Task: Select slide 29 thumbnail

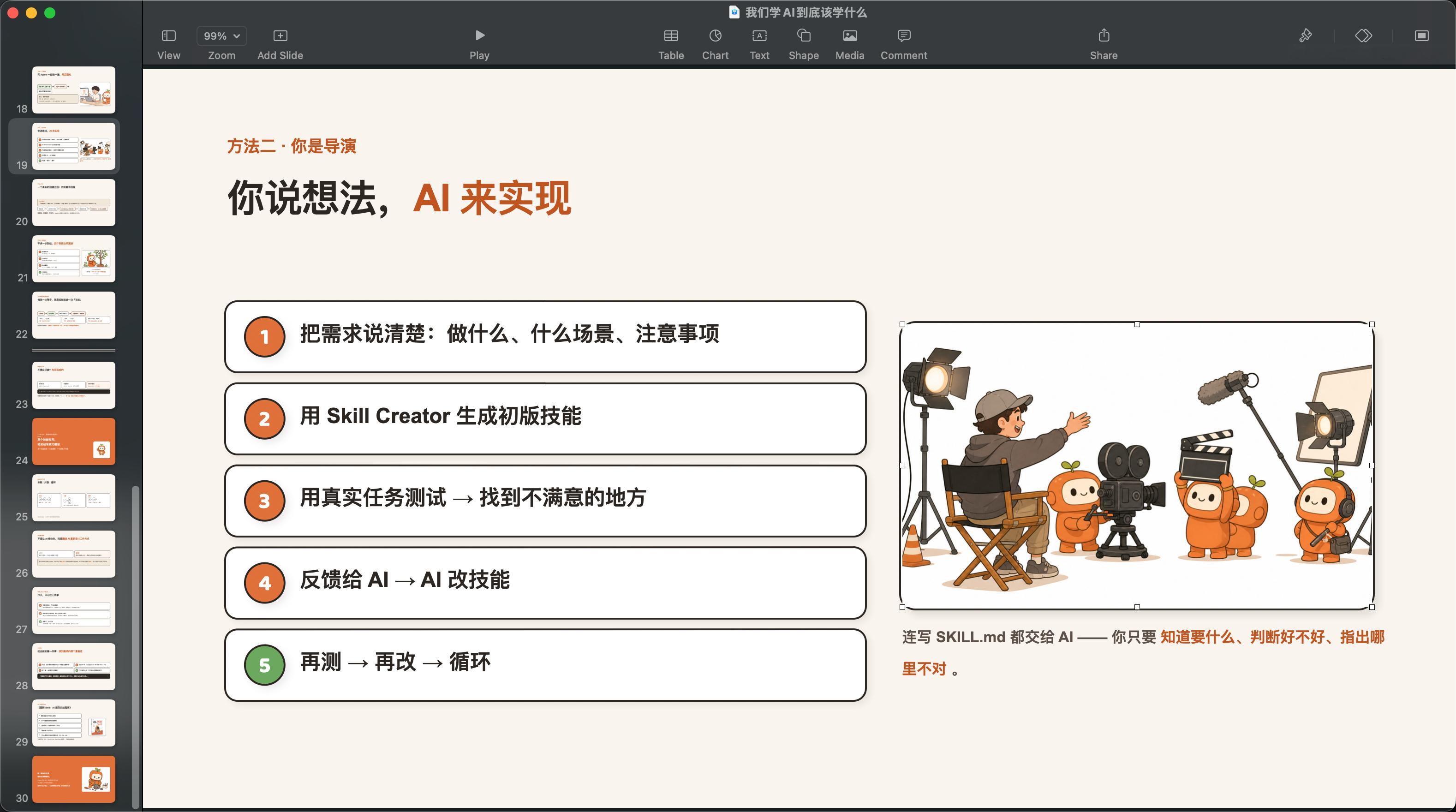Action: [73, 722]
